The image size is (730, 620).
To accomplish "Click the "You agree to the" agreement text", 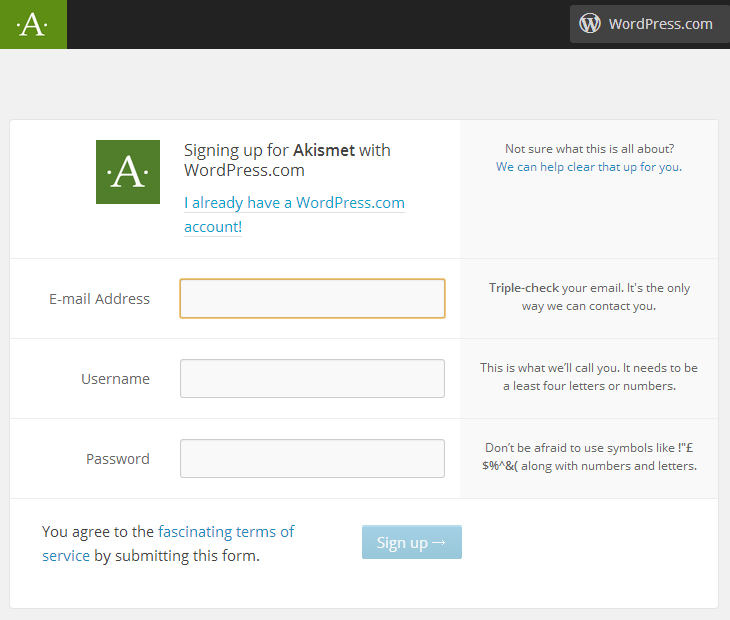I will [98, 532].
